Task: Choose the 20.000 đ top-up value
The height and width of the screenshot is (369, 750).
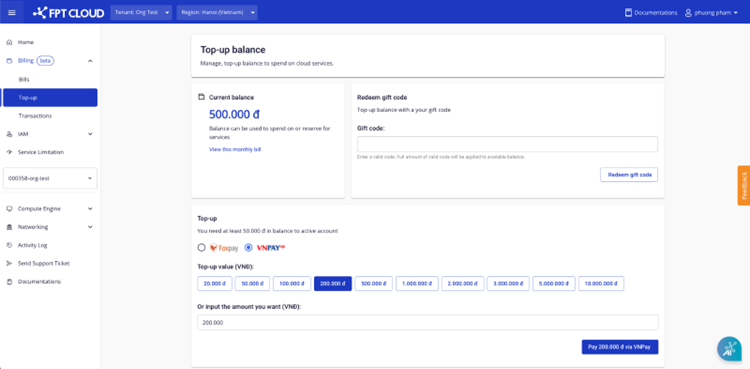Action: [215, 283]
